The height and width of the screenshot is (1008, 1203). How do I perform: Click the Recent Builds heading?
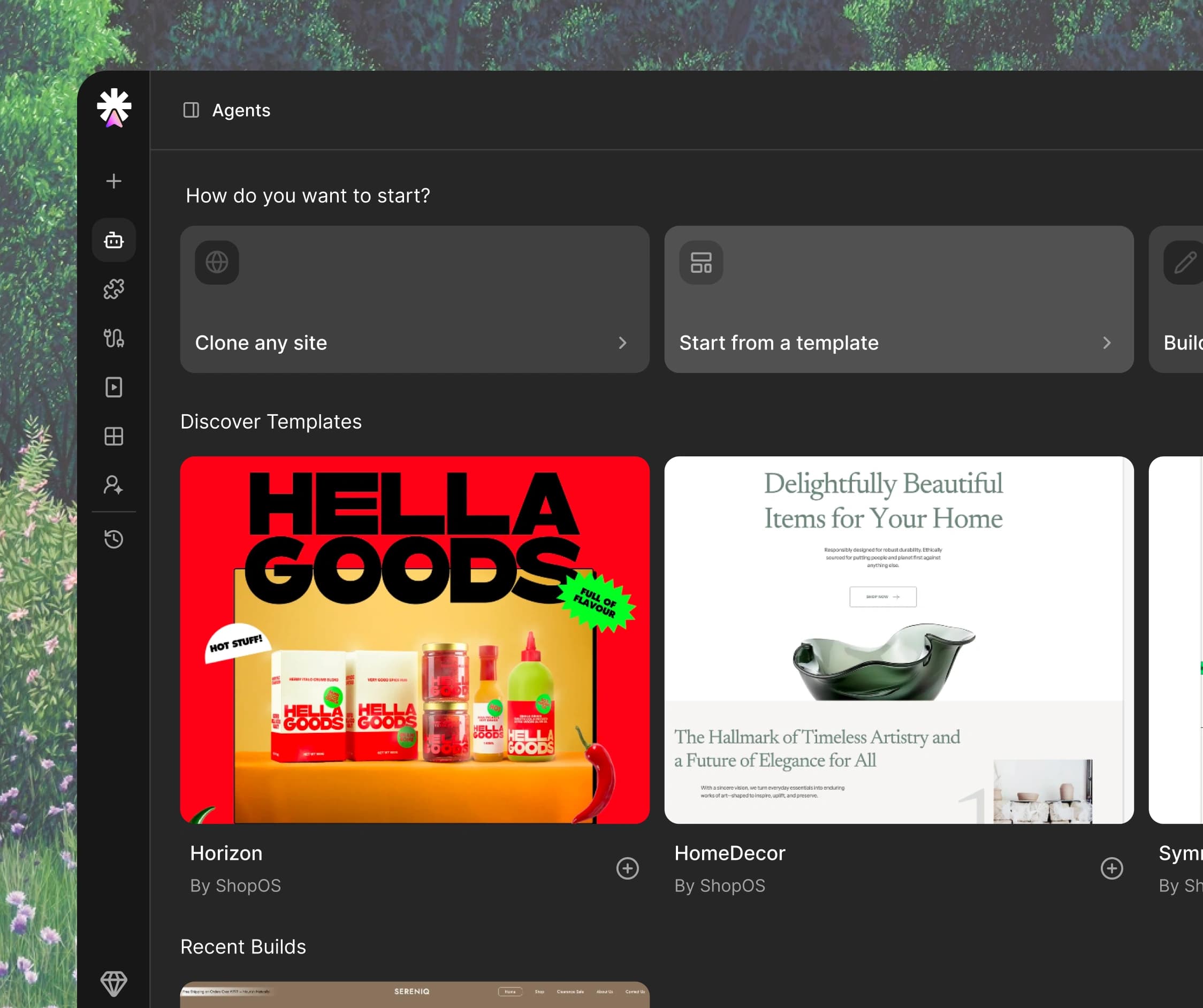(243, 946)
